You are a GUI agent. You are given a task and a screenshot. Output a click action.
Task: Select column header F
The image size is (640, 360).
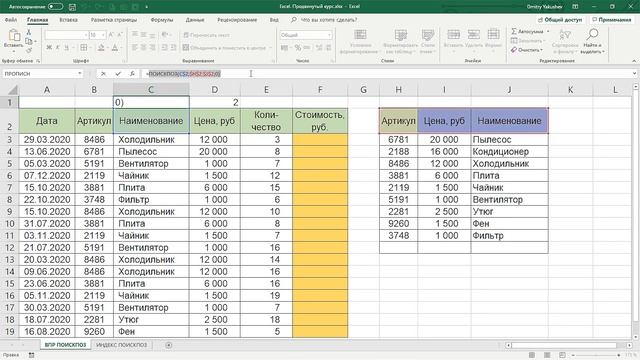click(320, 90)
